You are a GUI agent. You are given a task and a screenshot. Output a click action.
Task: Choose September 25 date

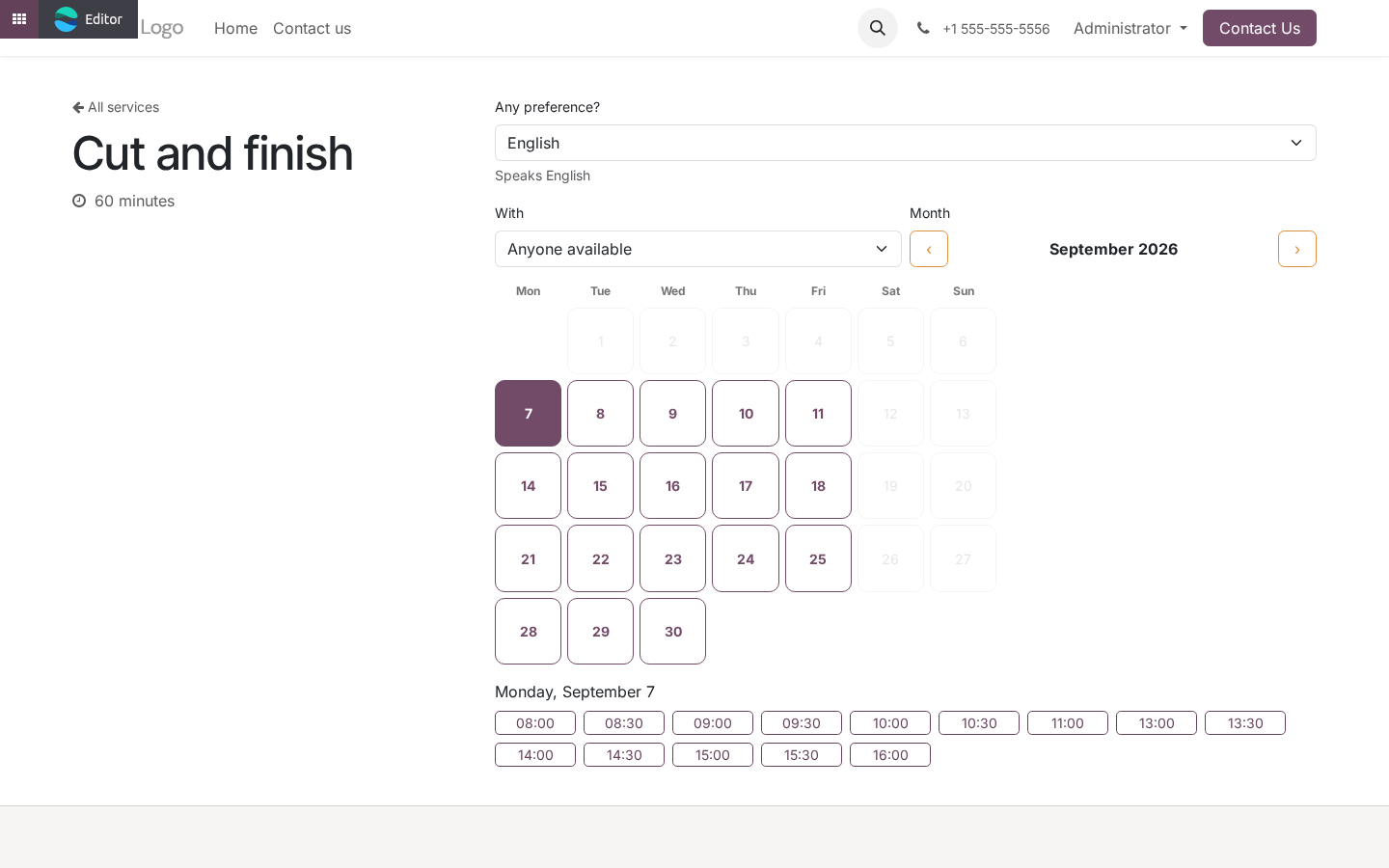(818, 558)
